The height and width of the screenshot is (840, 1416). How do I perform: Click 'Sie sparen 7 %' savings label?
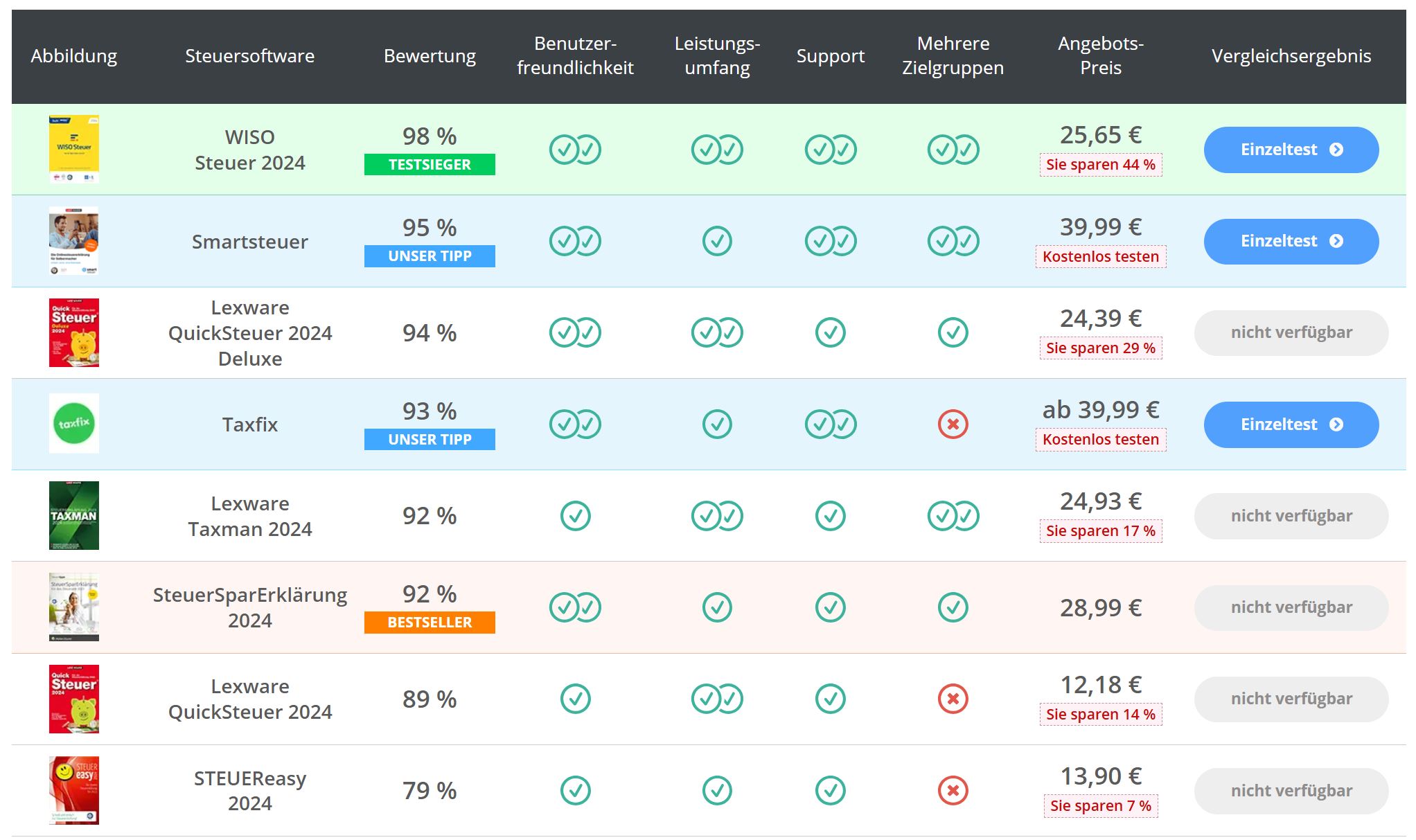pyautogui.click(x=1101, y=805)
